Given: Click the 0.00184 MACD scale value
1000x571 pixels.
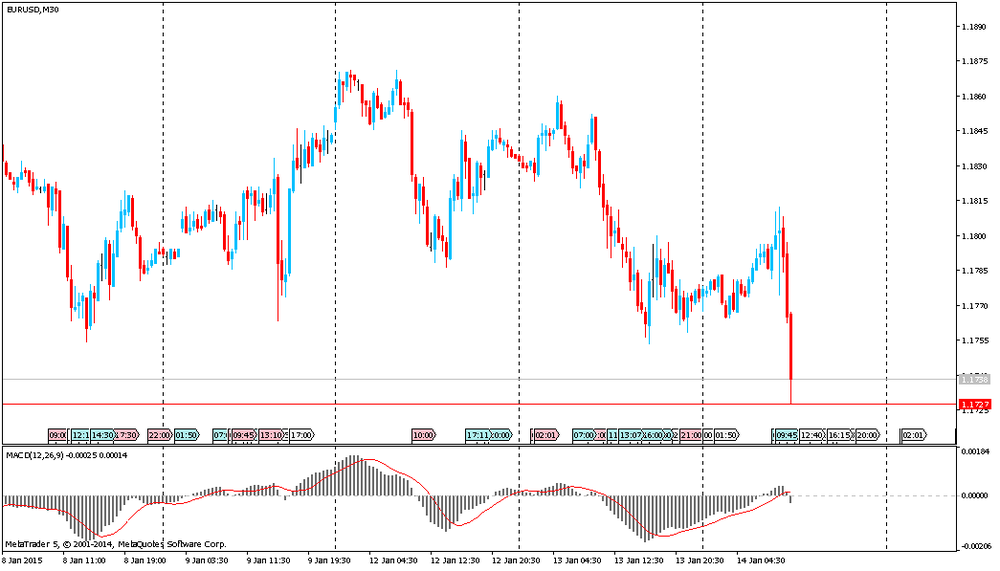Looking at the screenshot, I should point(973,453).
